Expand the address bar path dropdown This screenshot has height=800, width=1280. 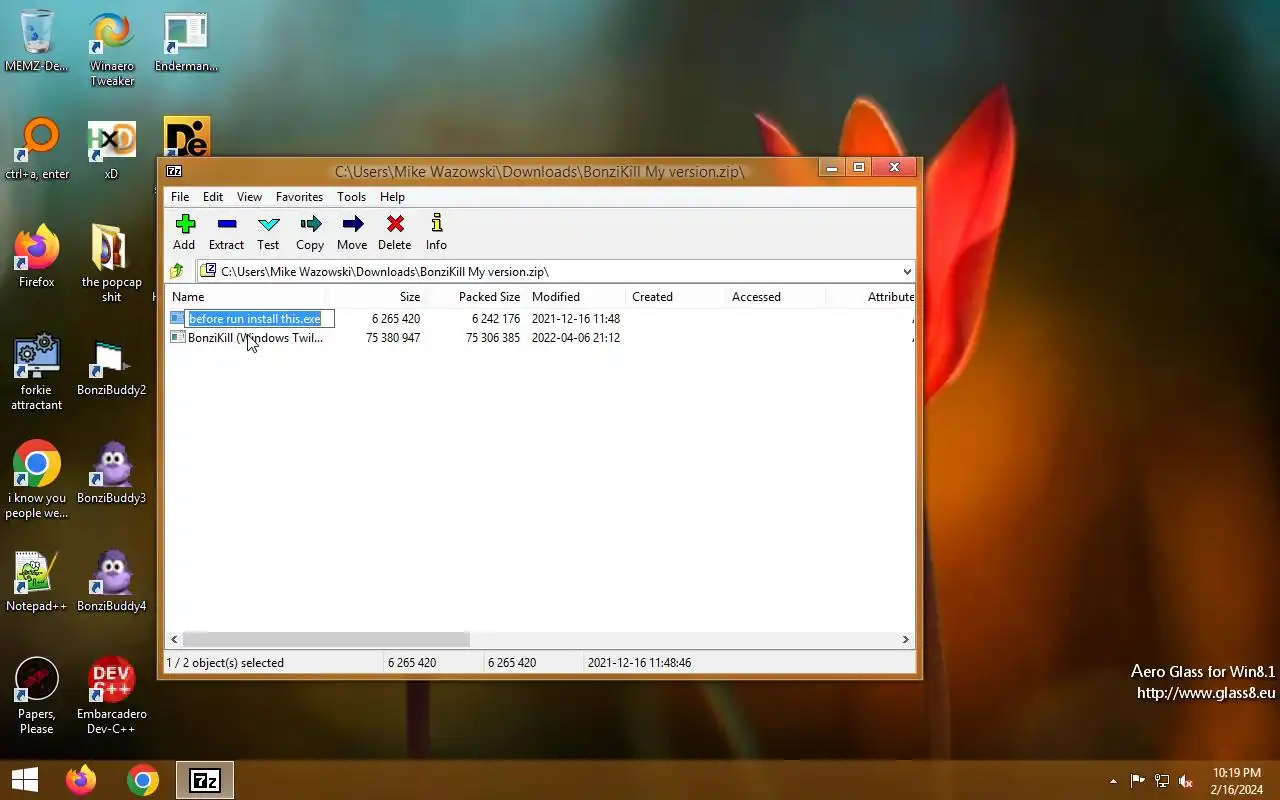(x=906, y=271)
